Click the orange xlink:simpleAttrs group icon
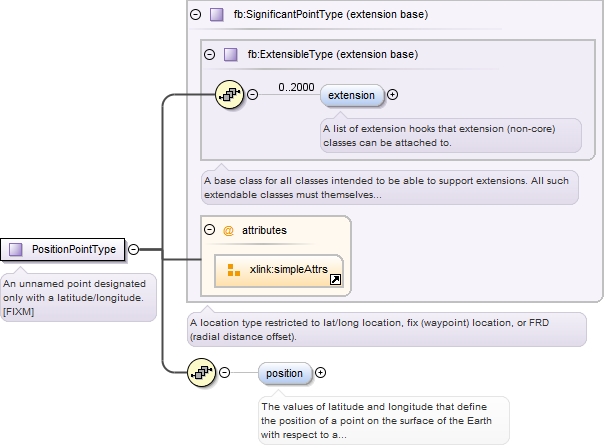Viewport: 605px width, 448px height. pos(234,269)
